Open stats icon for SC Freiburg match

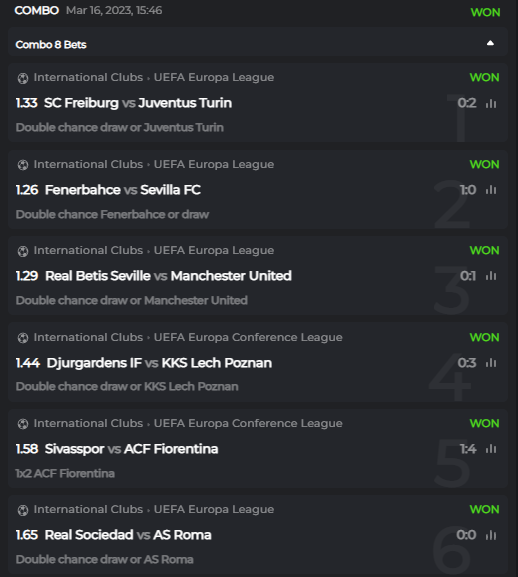click(x=491, y=103)
